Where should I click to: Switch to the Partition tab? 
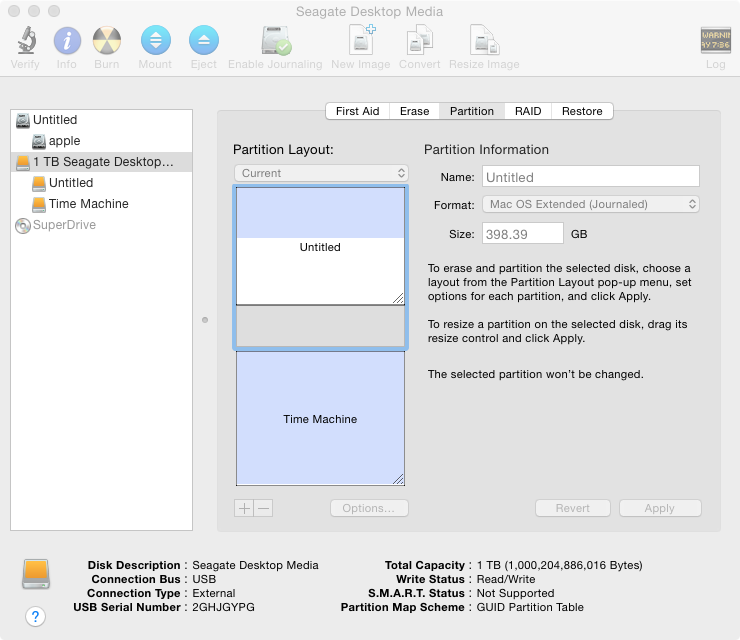(471, 111)
